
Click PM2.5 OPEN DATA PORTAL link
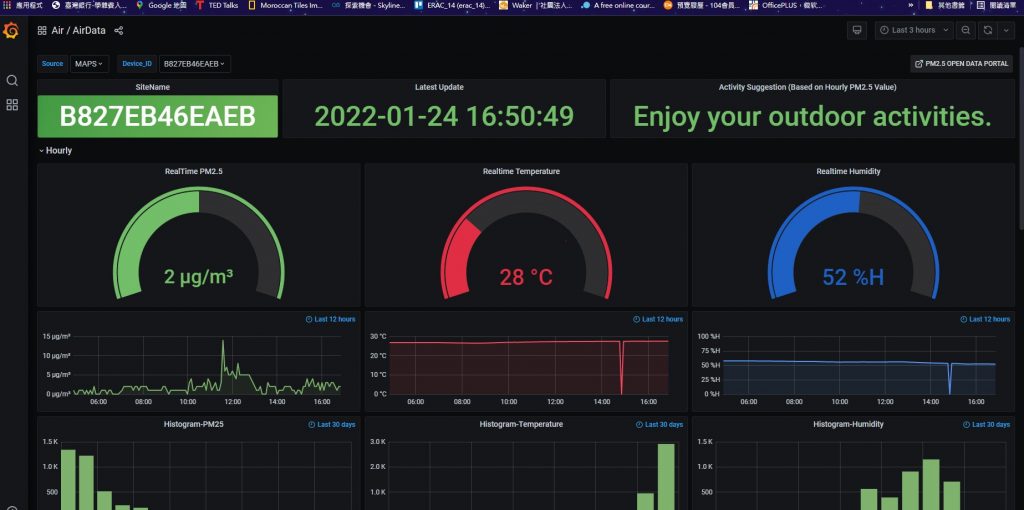[x=961, y=64]
